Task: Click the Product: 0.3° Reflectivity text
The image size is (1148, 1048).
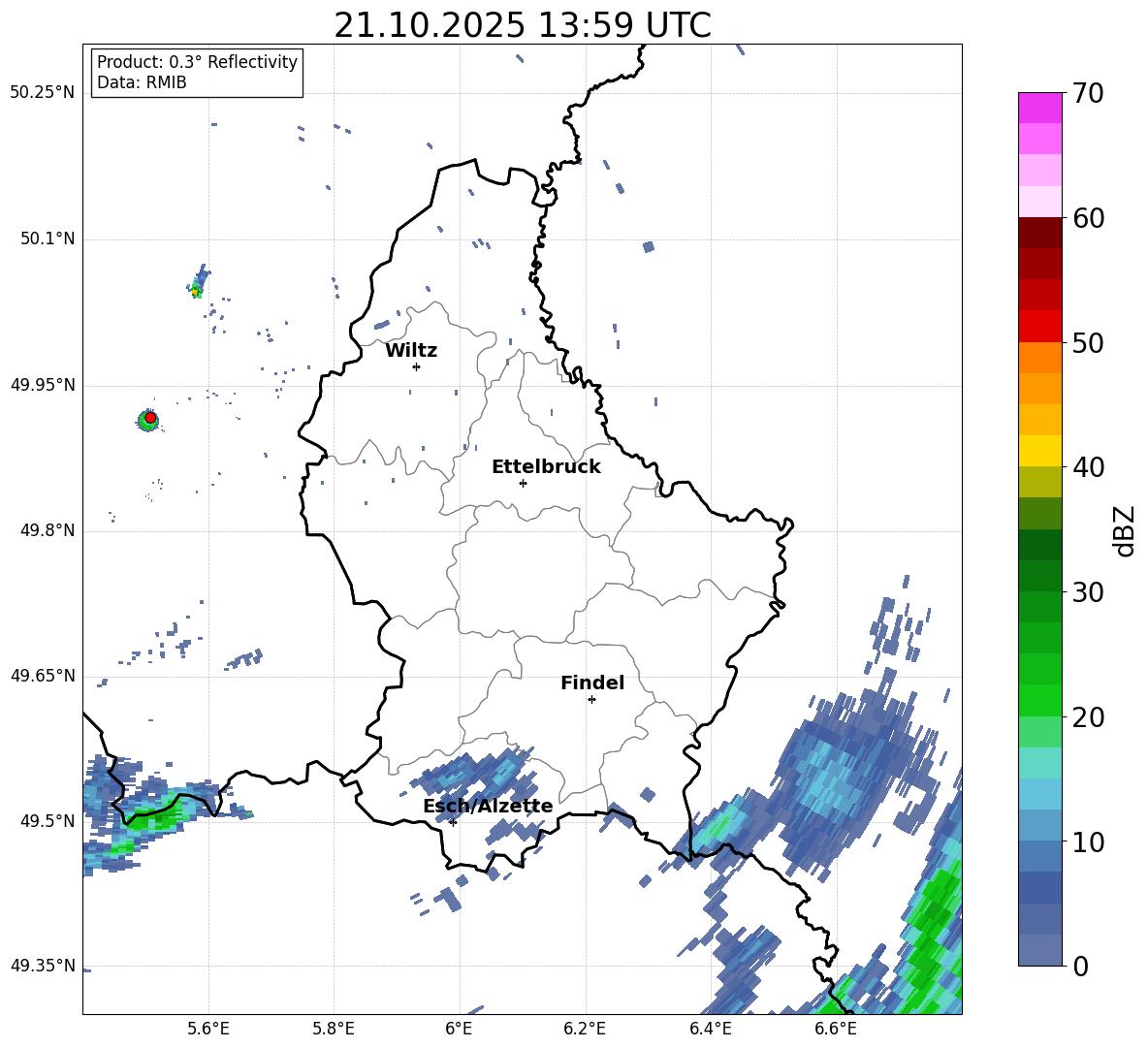Action: click(197, 62)
